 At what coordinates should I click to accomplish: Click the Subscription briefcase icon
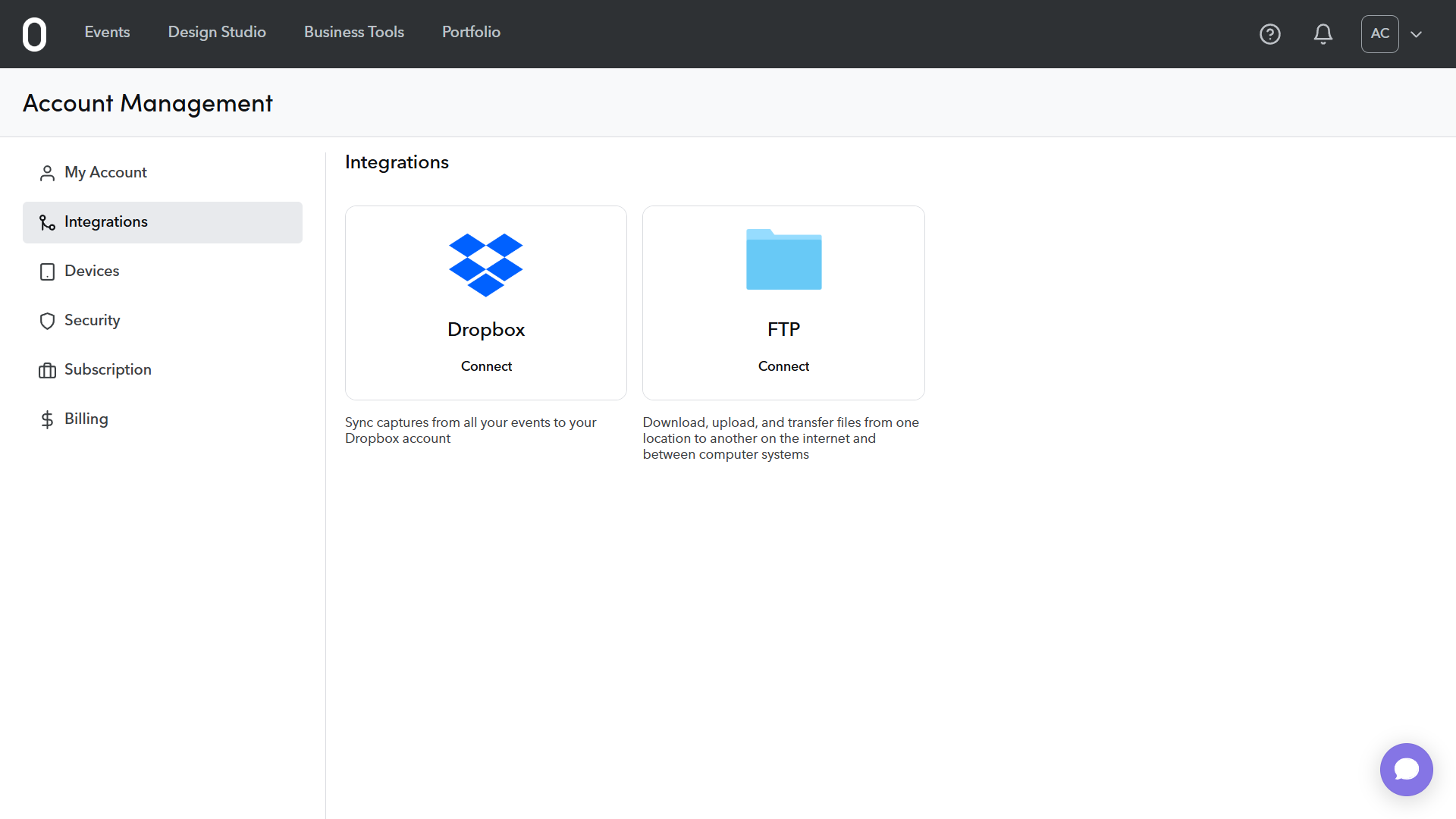click(x=47, y=370)
